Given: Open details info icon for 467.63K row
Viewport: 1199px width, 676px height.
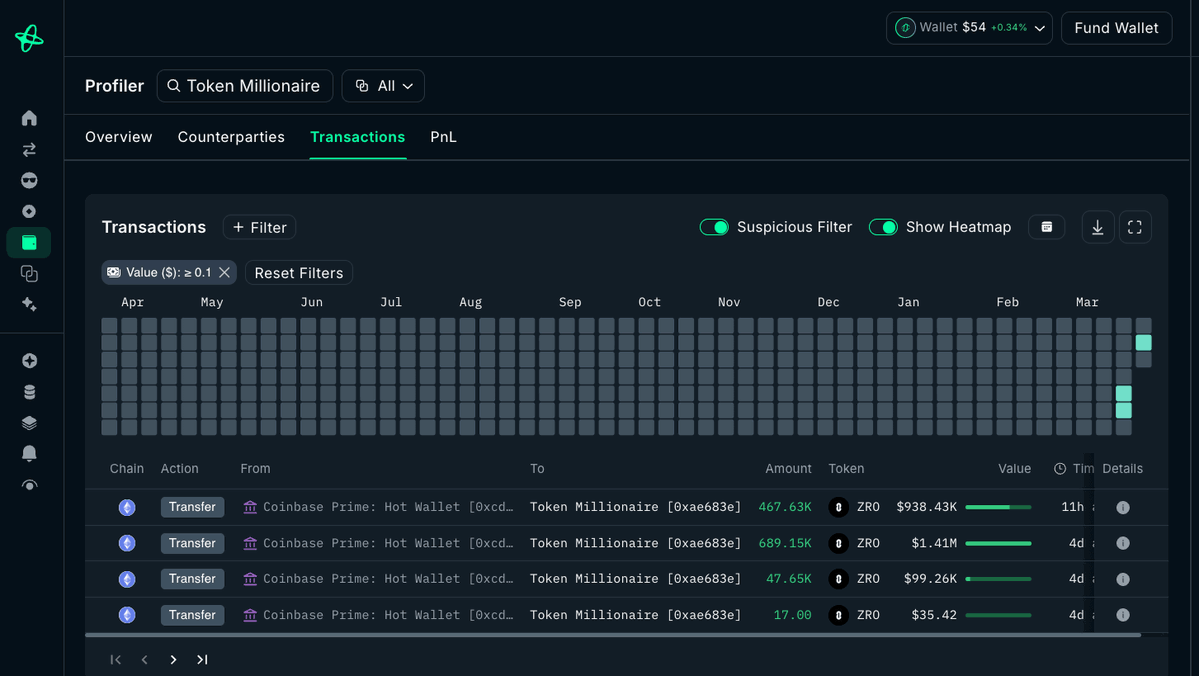Looking at the screenshot, I should pos(1123,508).
